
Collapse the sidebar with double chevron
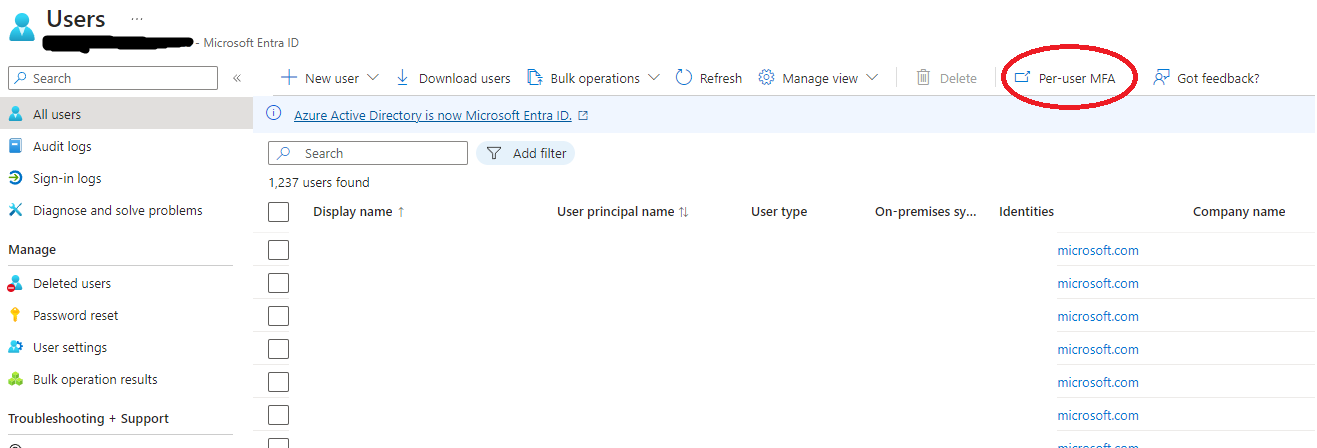(237, 78)
